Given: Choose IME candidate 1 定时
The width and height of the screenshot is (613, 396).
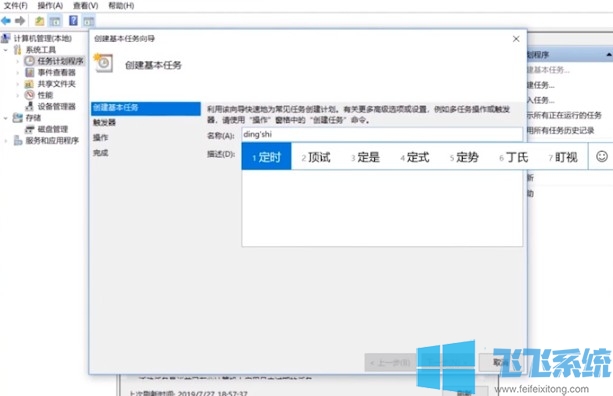Looking at the screenshot, I should tap(267, 156).
